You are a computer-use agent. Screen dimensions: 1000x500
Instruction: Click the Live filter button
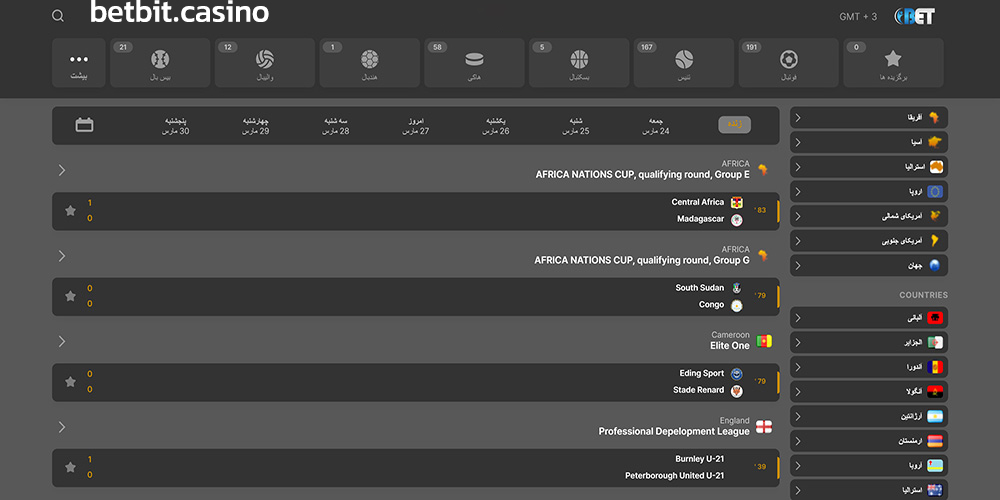point(734,125)
